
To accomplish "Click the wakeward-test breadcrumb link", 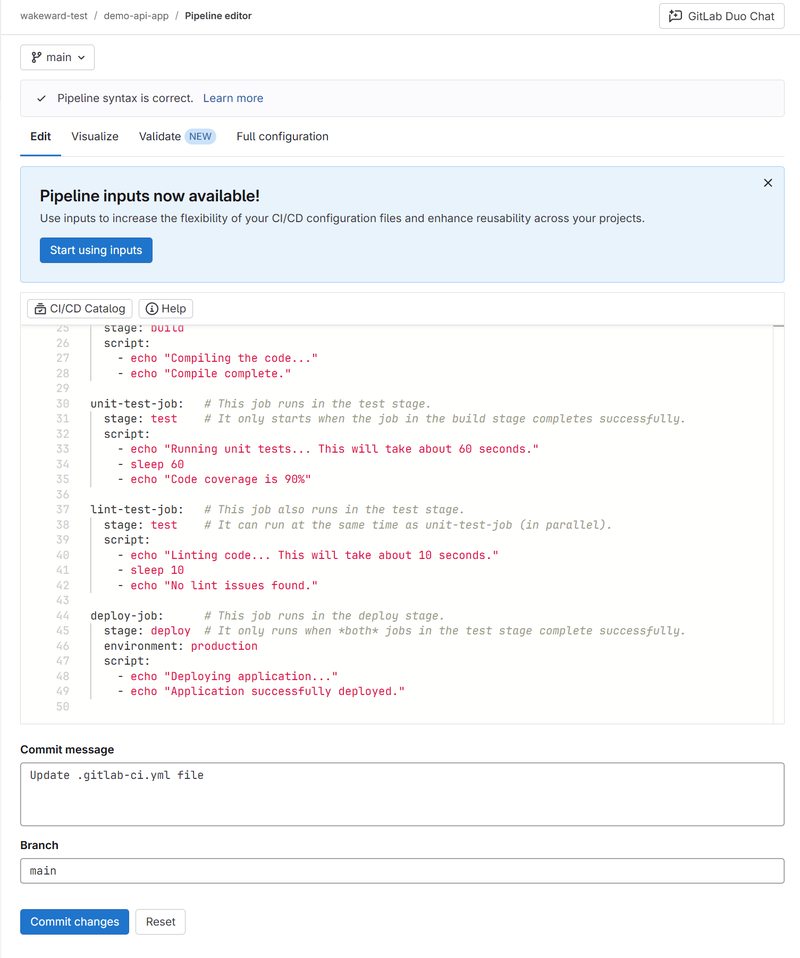I will [x=54, y=17].
